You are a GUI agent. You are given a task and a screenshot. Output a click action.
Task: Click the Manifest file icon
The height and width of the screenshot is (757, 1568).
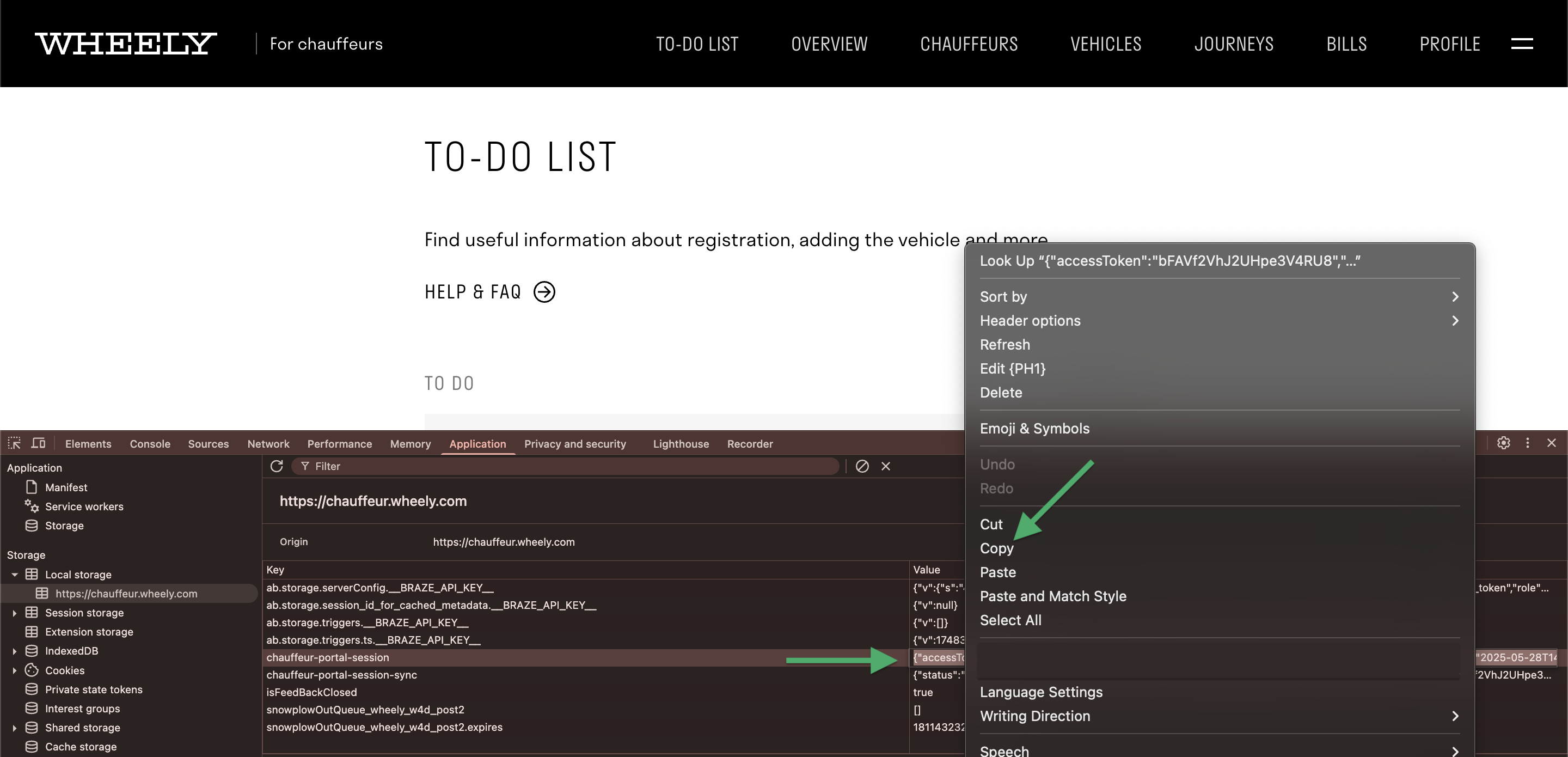pos(32,487)
